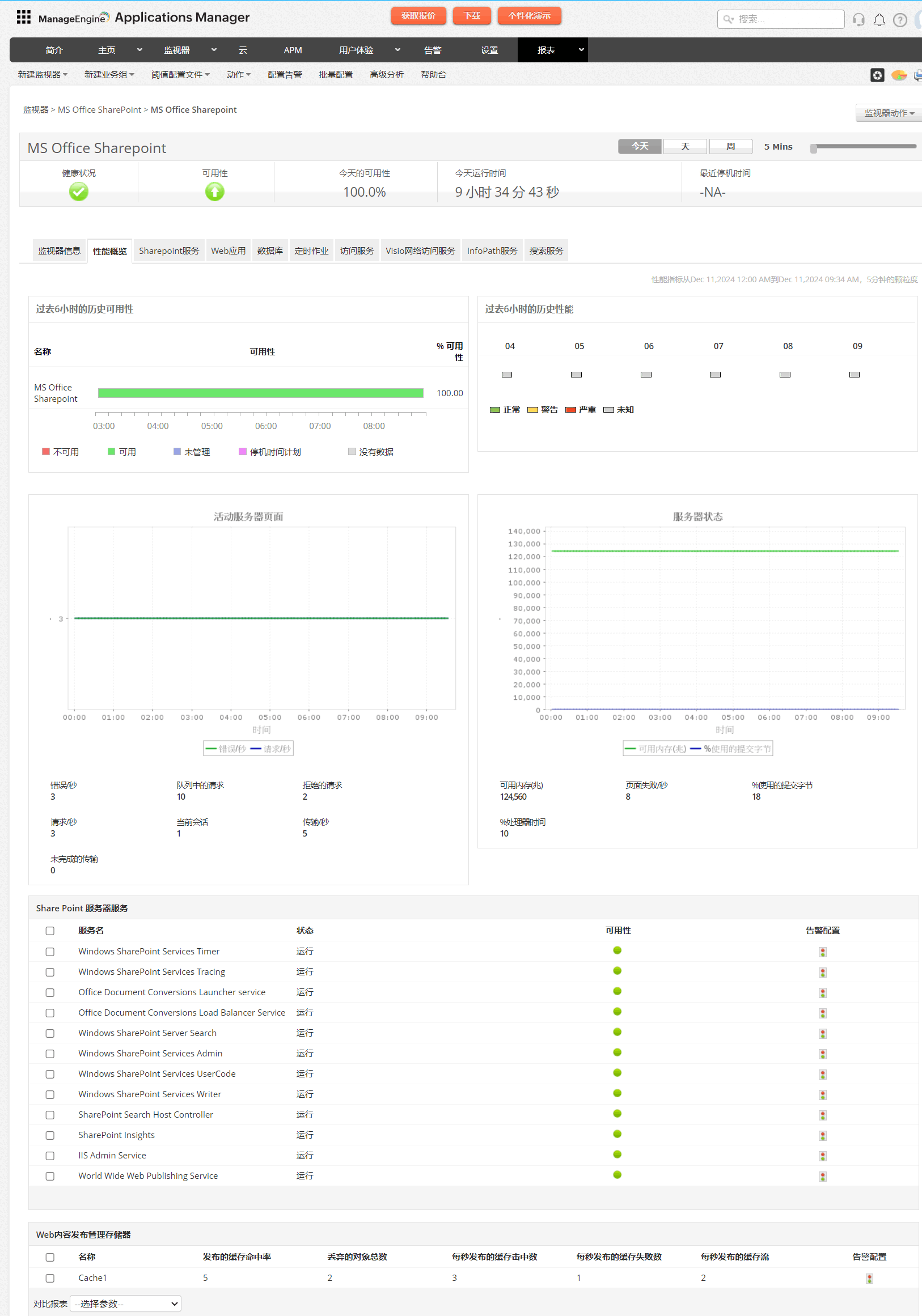Click availability dot for IIS Admin Service
This screenshot has width=922, height=1316.
coord(617,1154)
